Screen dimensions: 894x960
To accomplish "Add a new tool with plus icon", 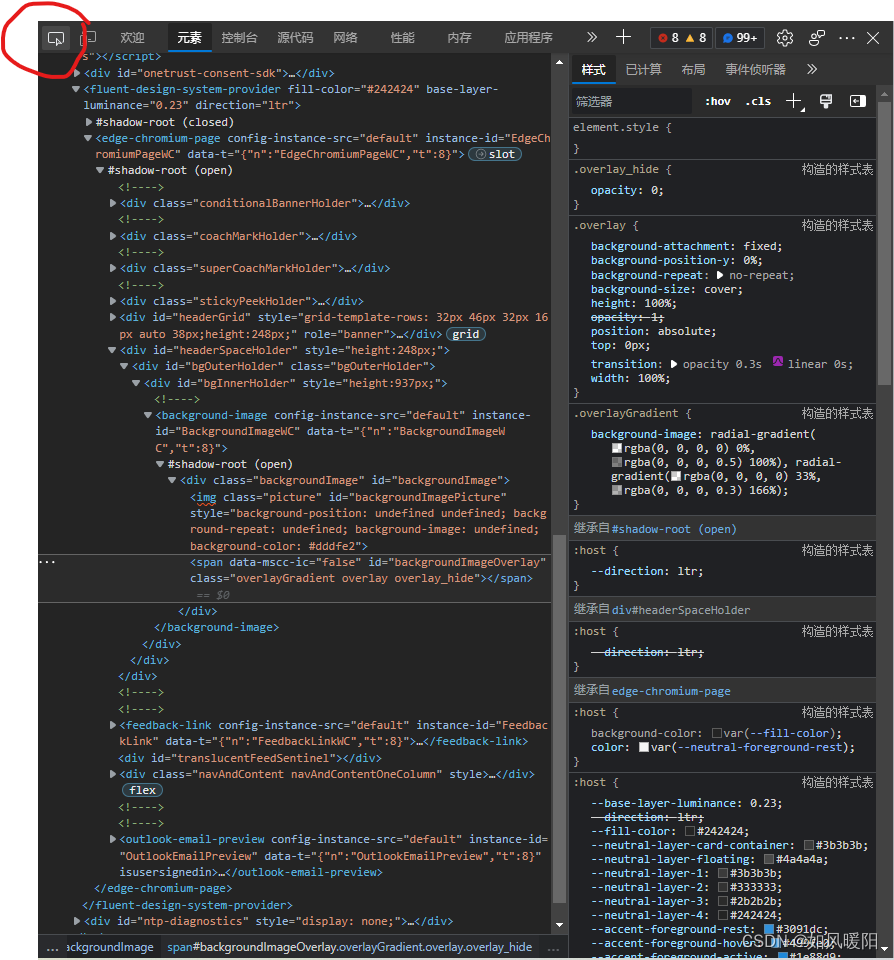I will pyautogui.click(x=623, y=37).
